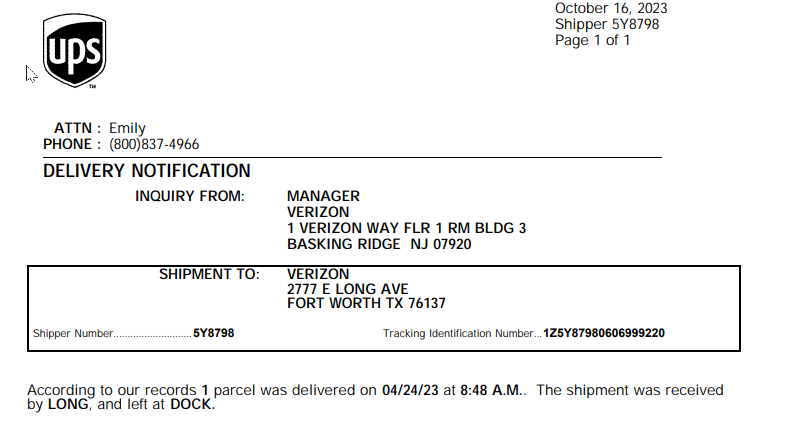Click FORT WORTH TX 76137 text
The width and height of the screenshot is (801, 424).
[366, 303]
